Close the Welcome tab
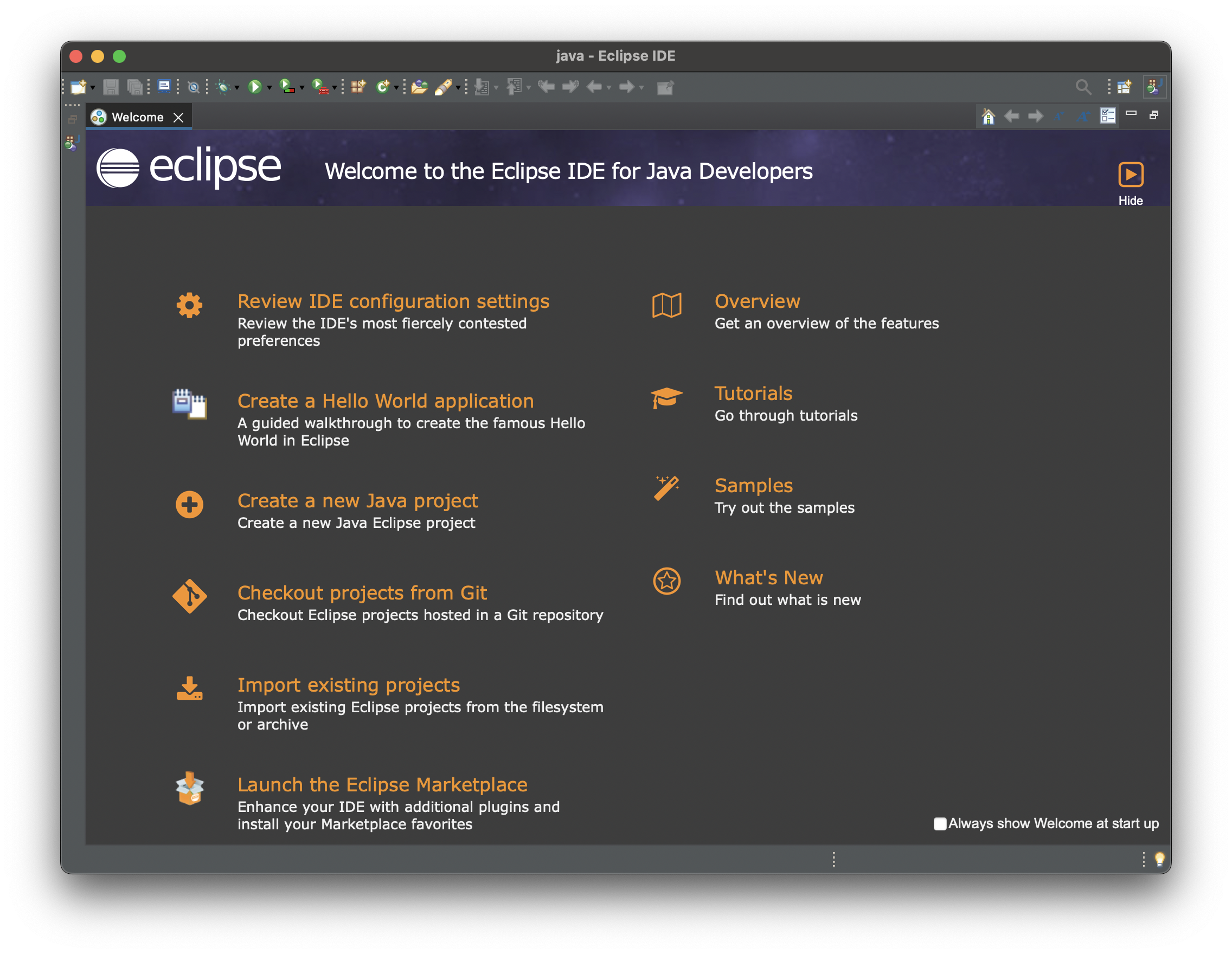 (x=179, y=117)
